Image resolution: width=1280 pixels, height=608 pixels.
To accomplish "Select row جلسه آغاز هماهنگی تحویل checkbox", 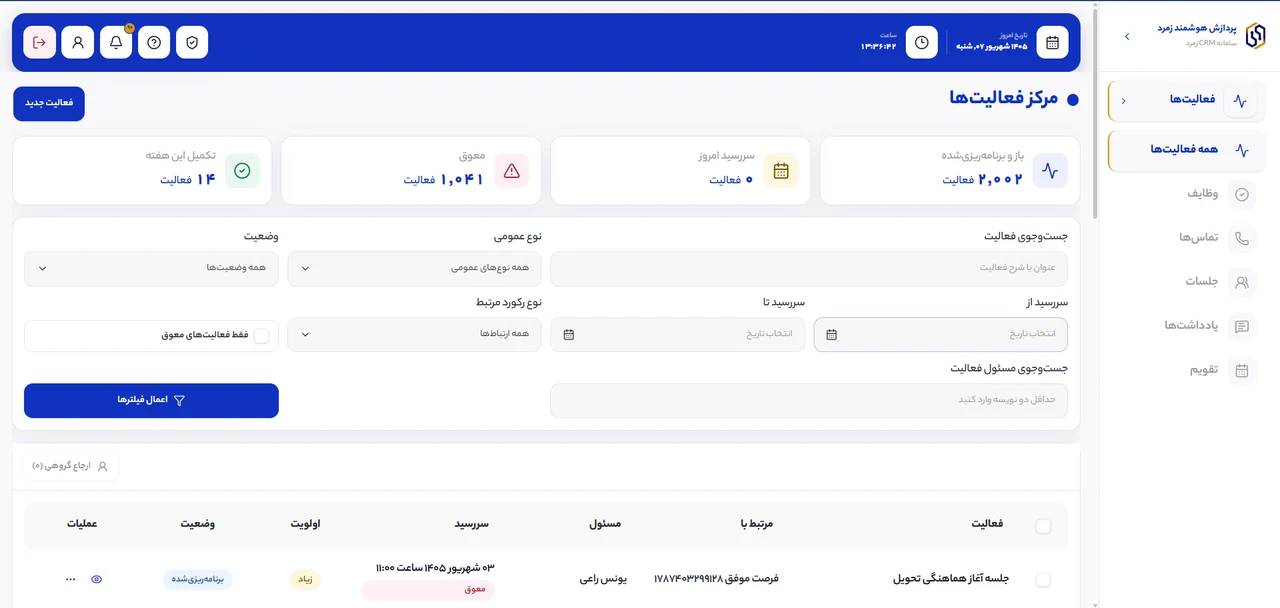I will click(x=1043, y=579).
